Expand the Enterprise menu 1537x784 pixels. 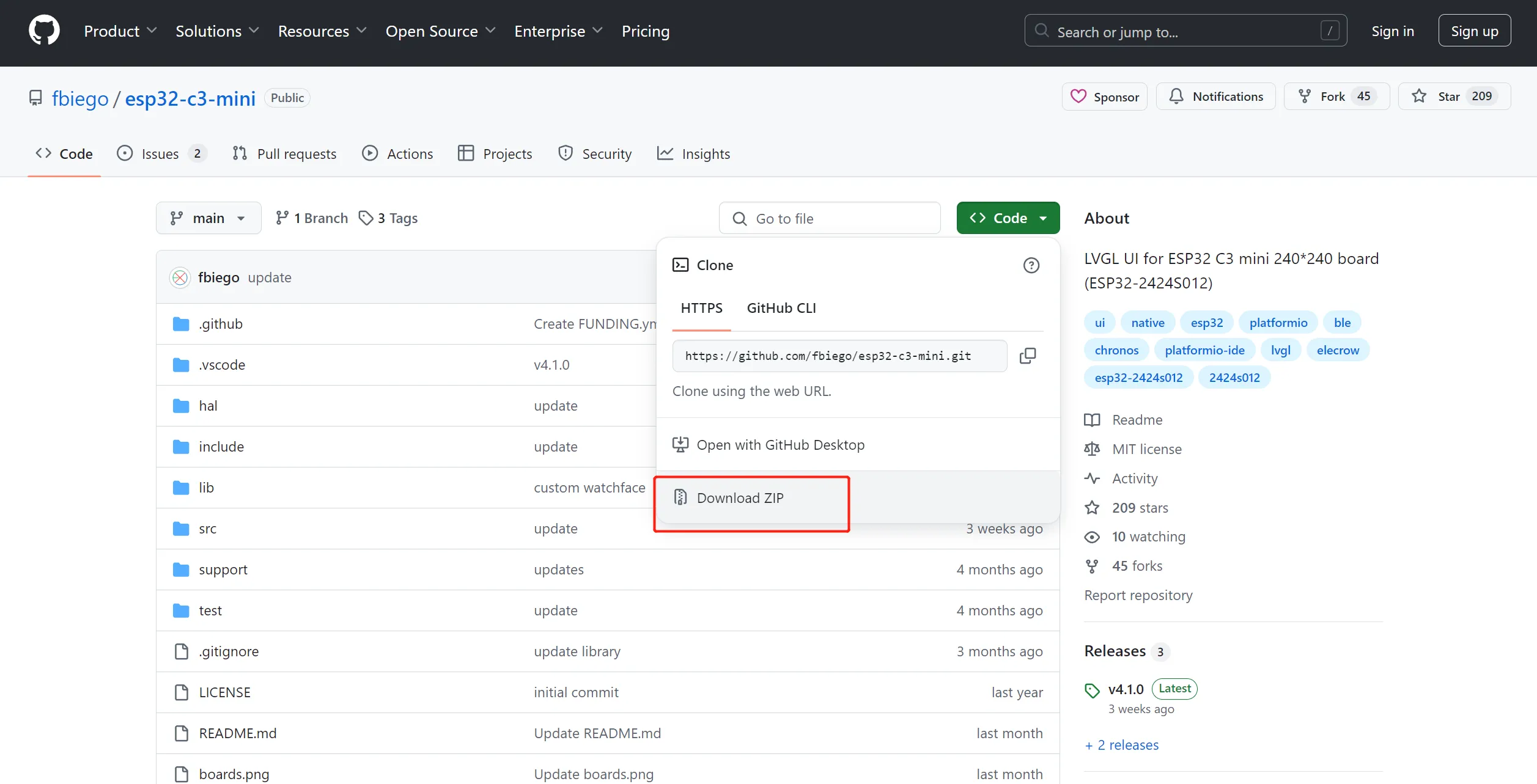click(x=558, y=31)
